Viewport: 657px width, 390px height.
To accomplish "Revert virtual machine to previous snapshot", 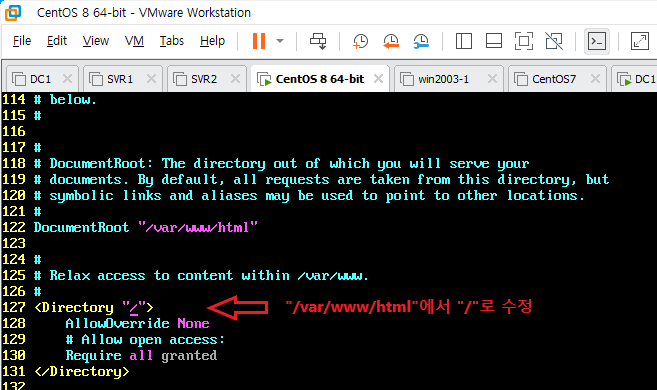I will [x=391, y=41].
